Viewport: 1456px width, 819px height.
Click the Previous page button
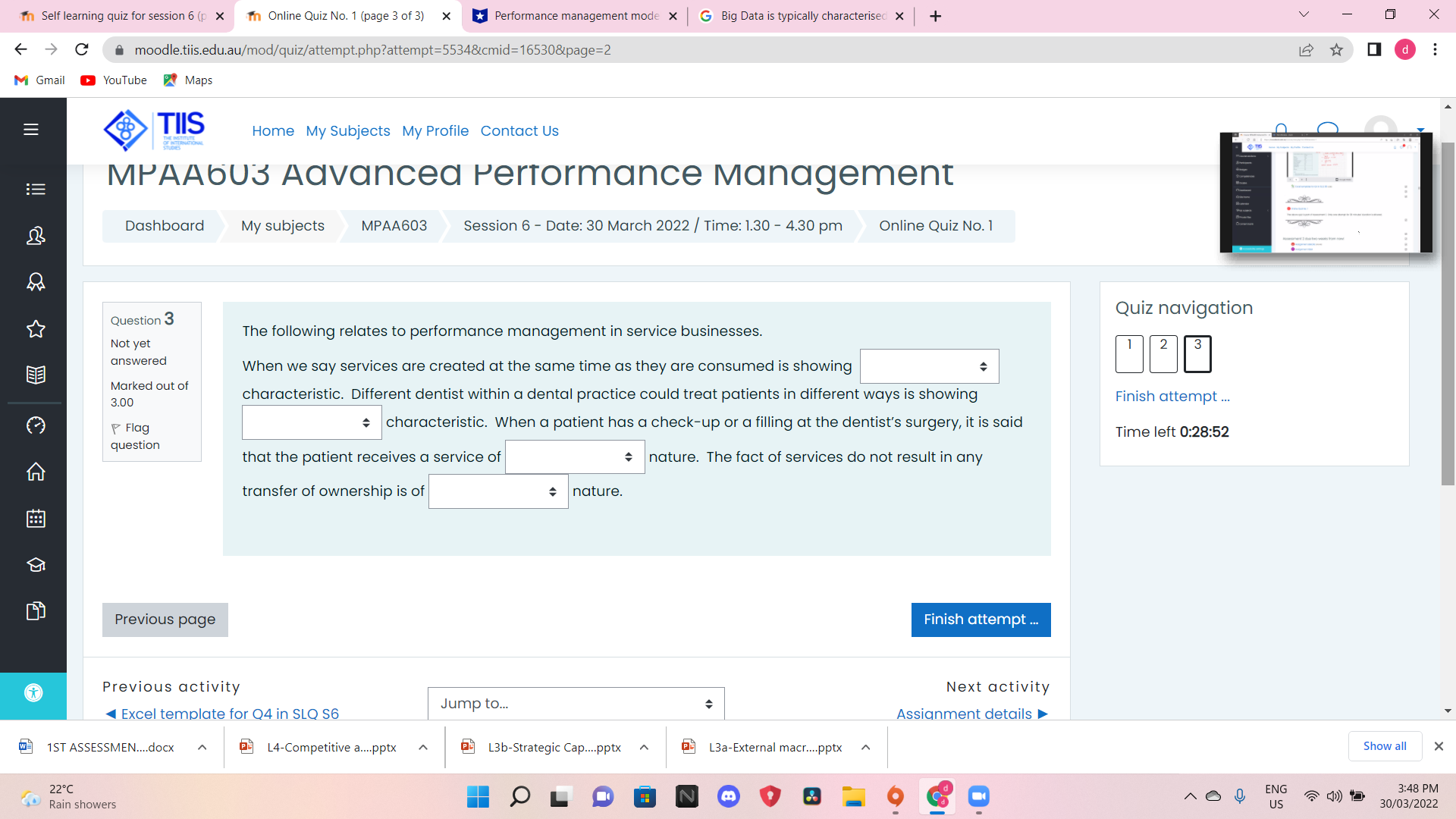pyautogui.click(x=165, y=620)
